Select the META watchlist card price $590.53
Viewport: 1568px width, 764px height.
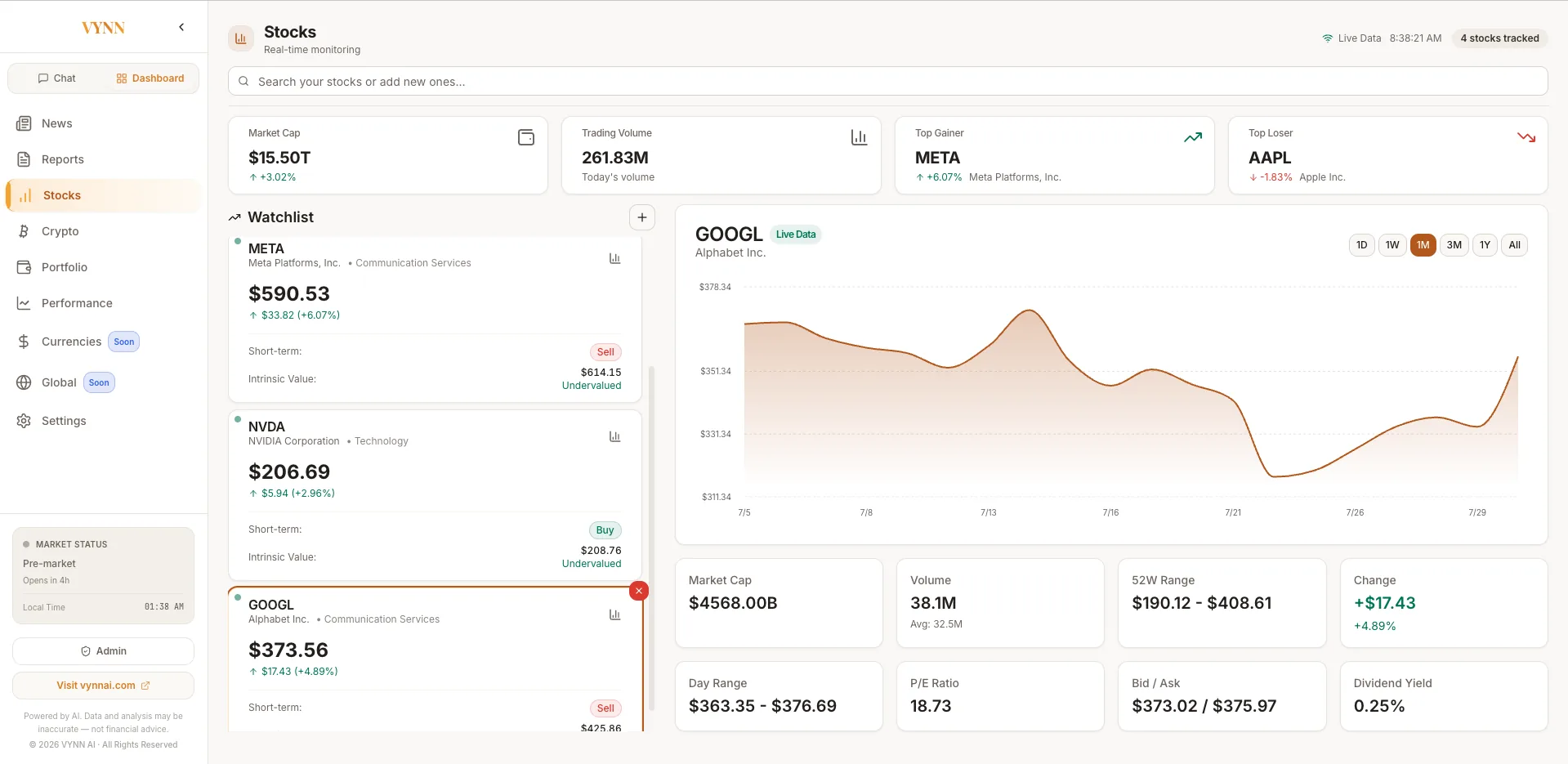289,294
